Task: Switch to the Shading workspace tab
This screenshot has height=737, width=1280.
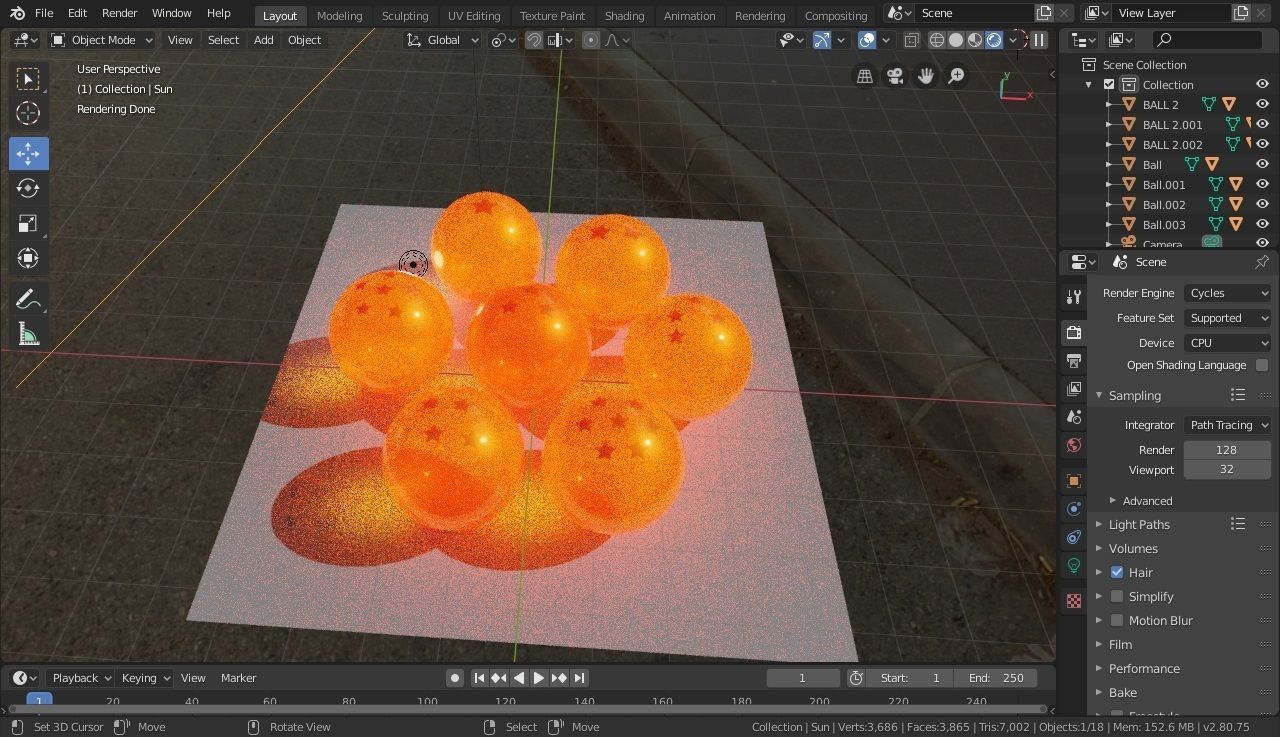Action: point(624,15)
